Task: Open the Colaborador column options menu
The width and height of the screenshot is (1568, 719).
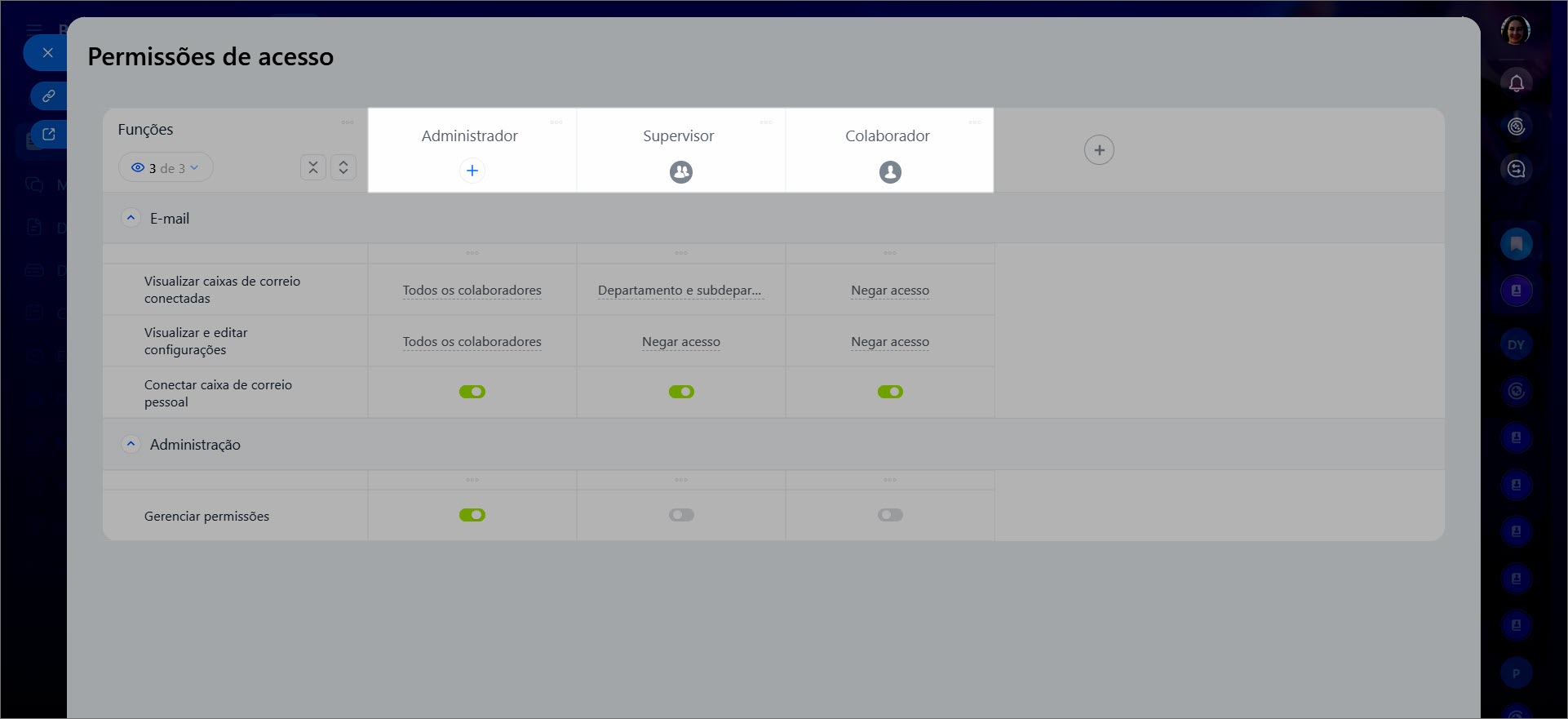Action: pos(975,122)
